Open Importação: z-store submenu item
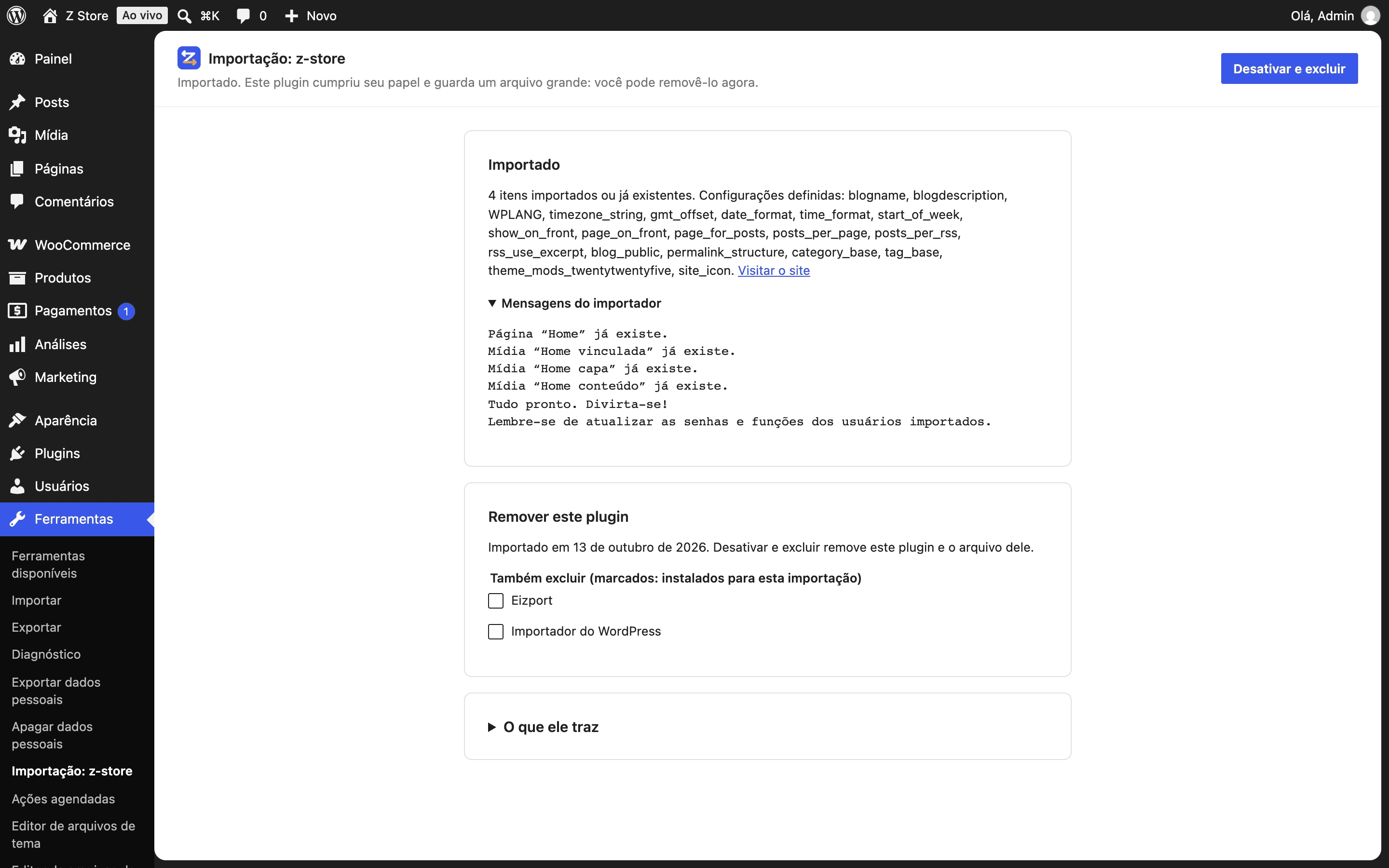Viewport: 1389px width, 868px height. coord(72,771)
